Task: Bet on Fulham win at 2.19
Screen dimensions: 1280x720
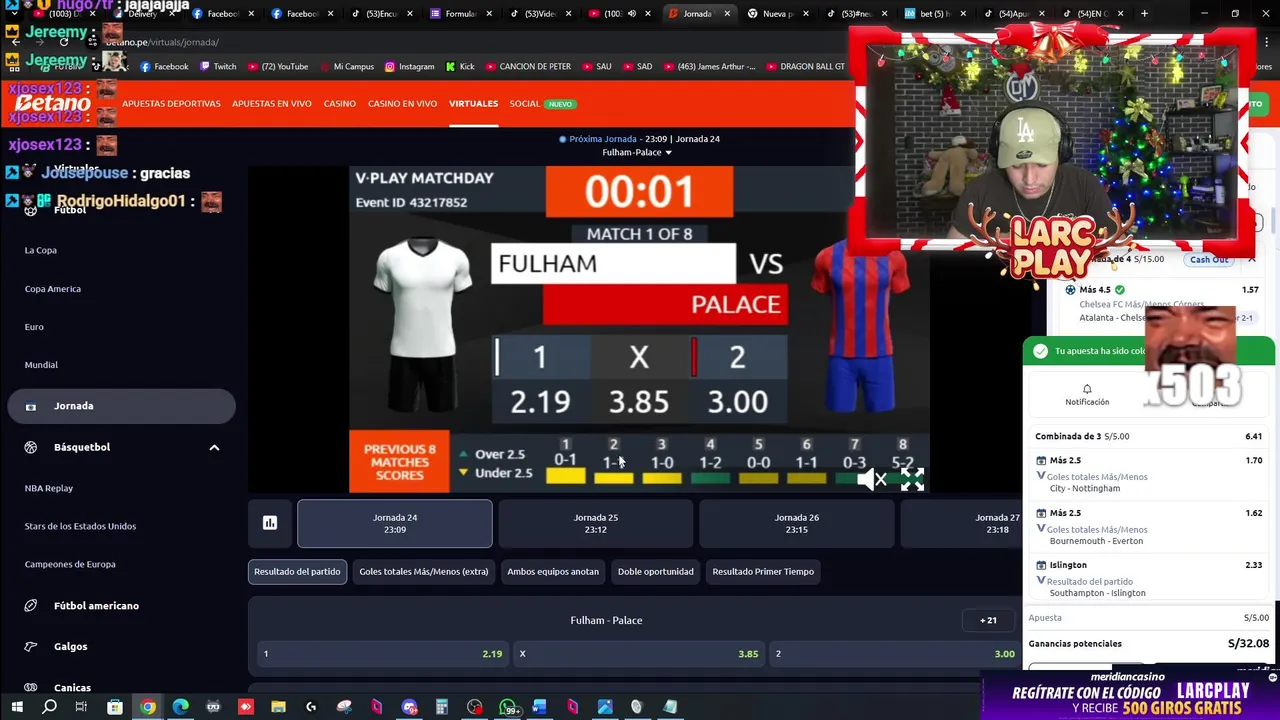Action: pyautogui.click(x=382, y=654)
